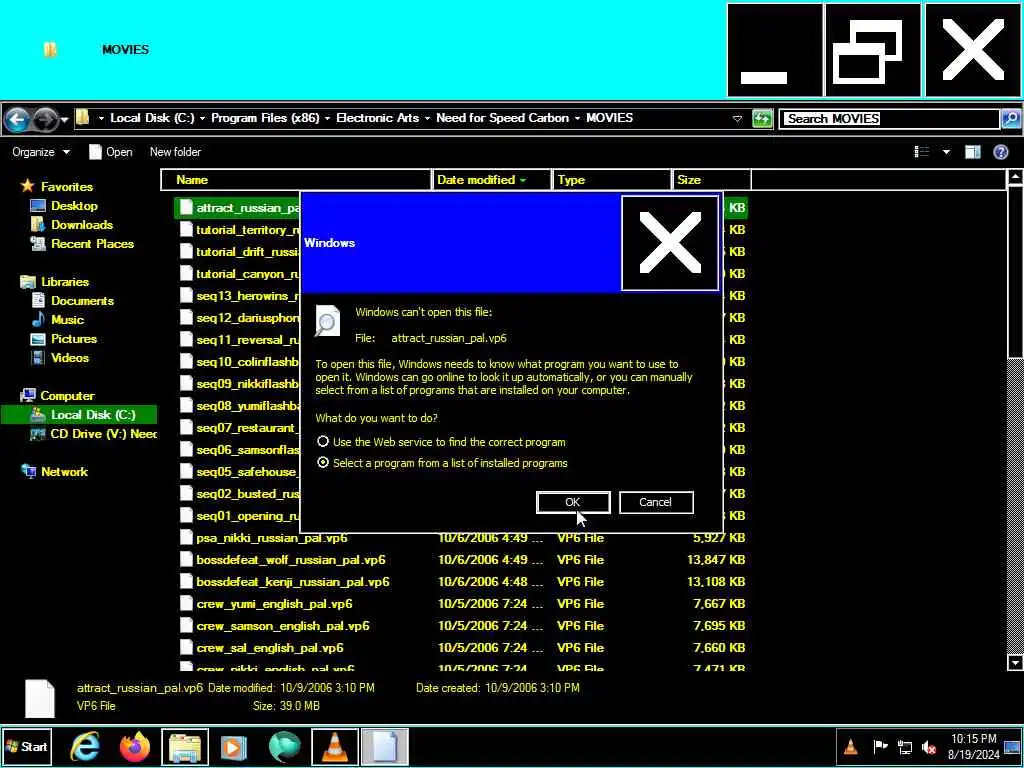Click the Back navigation arrow
Image resolution: width=1024 pixels, height=768 pixels.
[18, 119]
